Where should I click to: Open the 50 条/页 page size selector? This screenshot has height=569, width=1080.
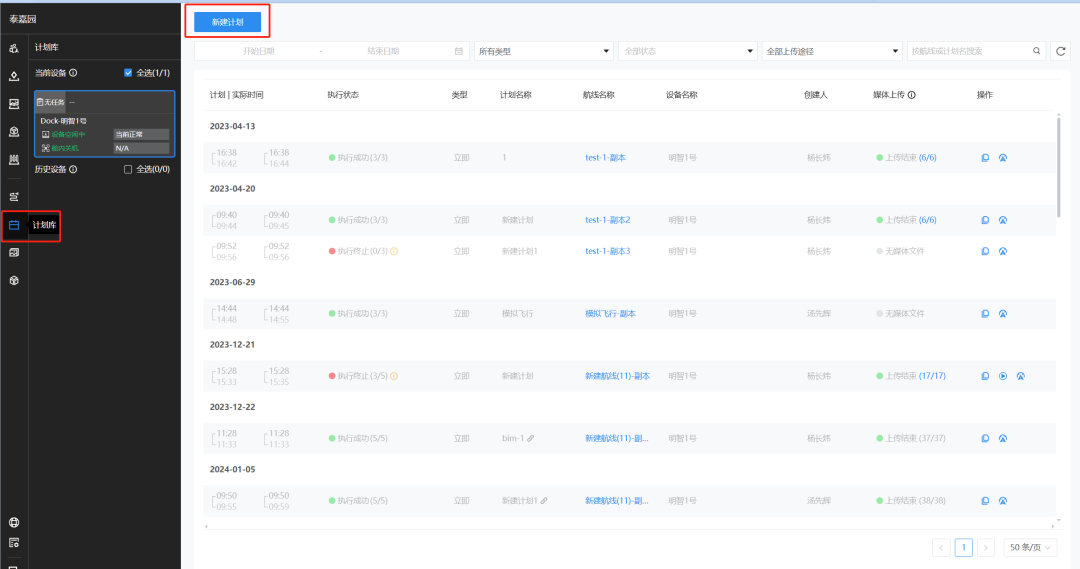[1030, 548]
